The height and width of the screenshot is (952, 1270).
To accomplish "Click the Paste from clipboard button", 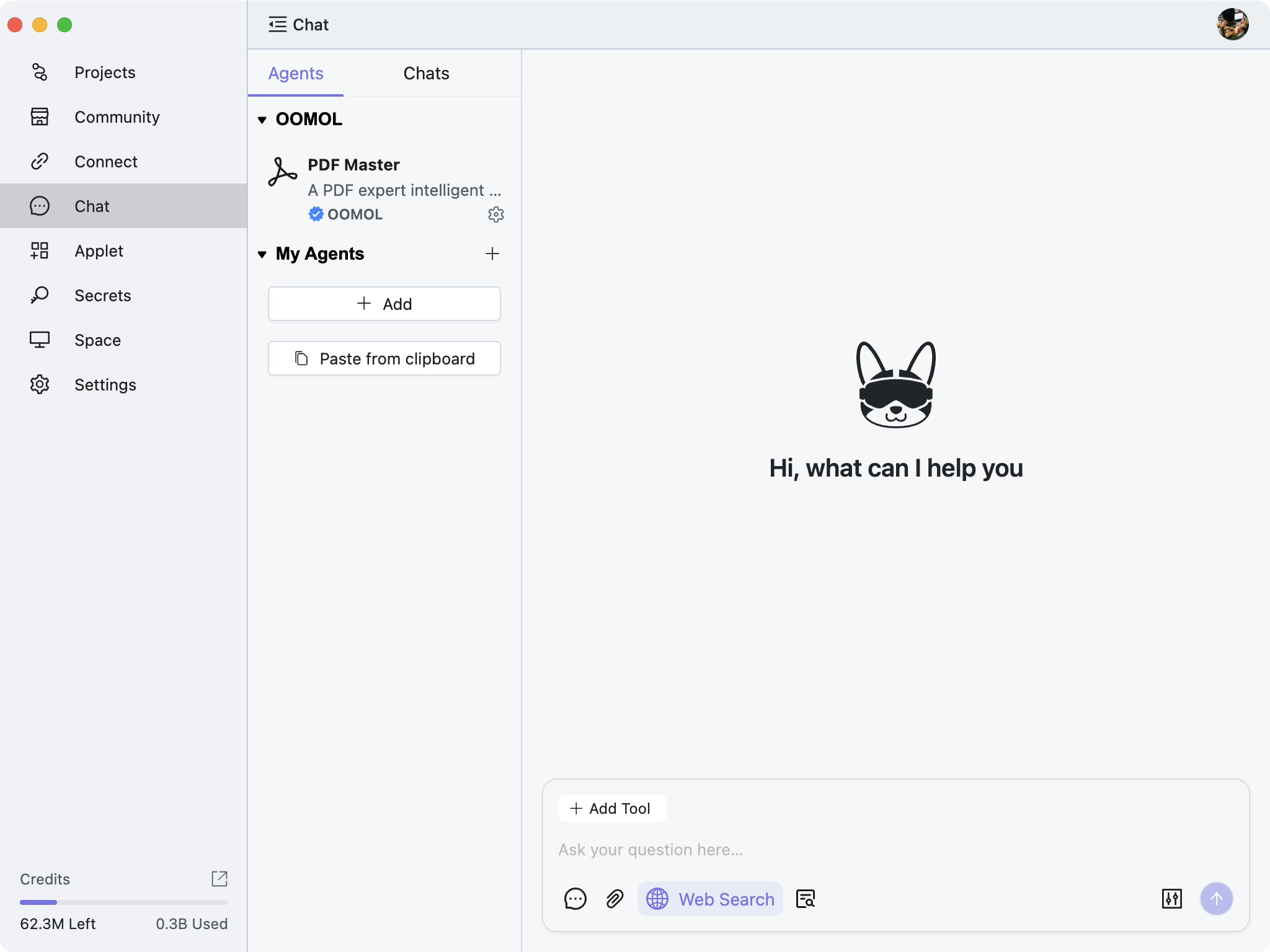I will [384, 358].
